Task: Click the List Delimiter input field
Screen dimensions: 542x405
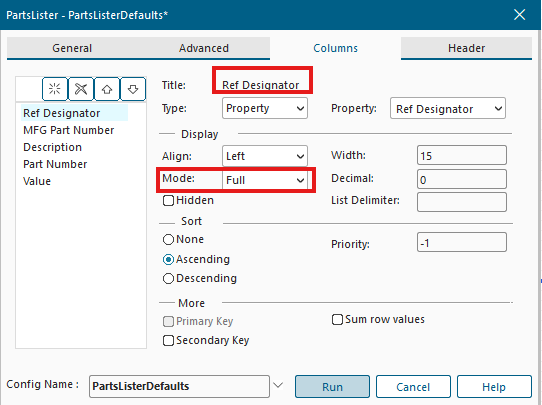Action: point(462,202)
